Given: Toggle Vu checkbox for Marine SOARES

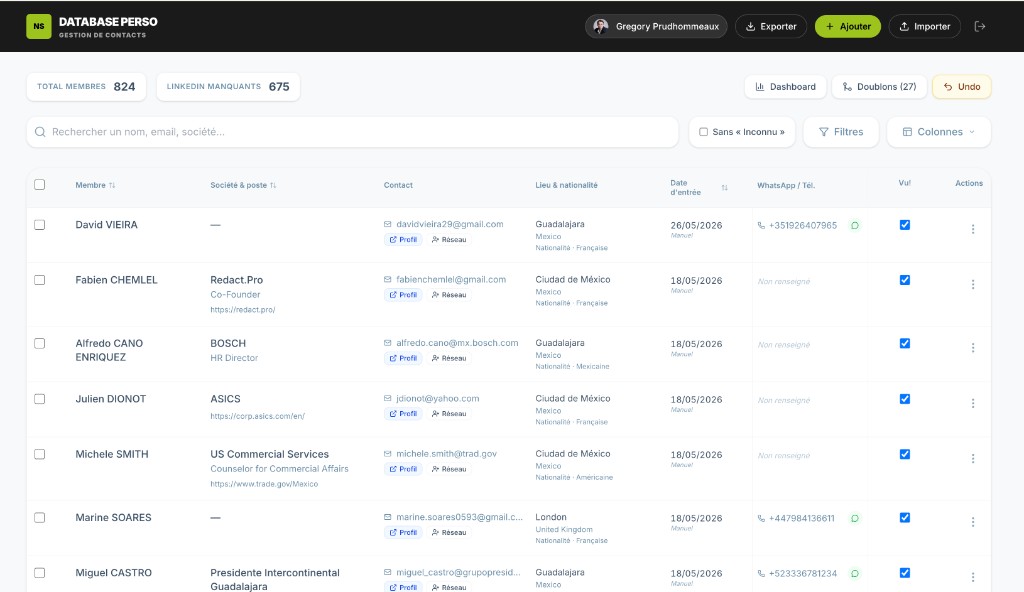Looking at the screenshot, I should (904, 518).
